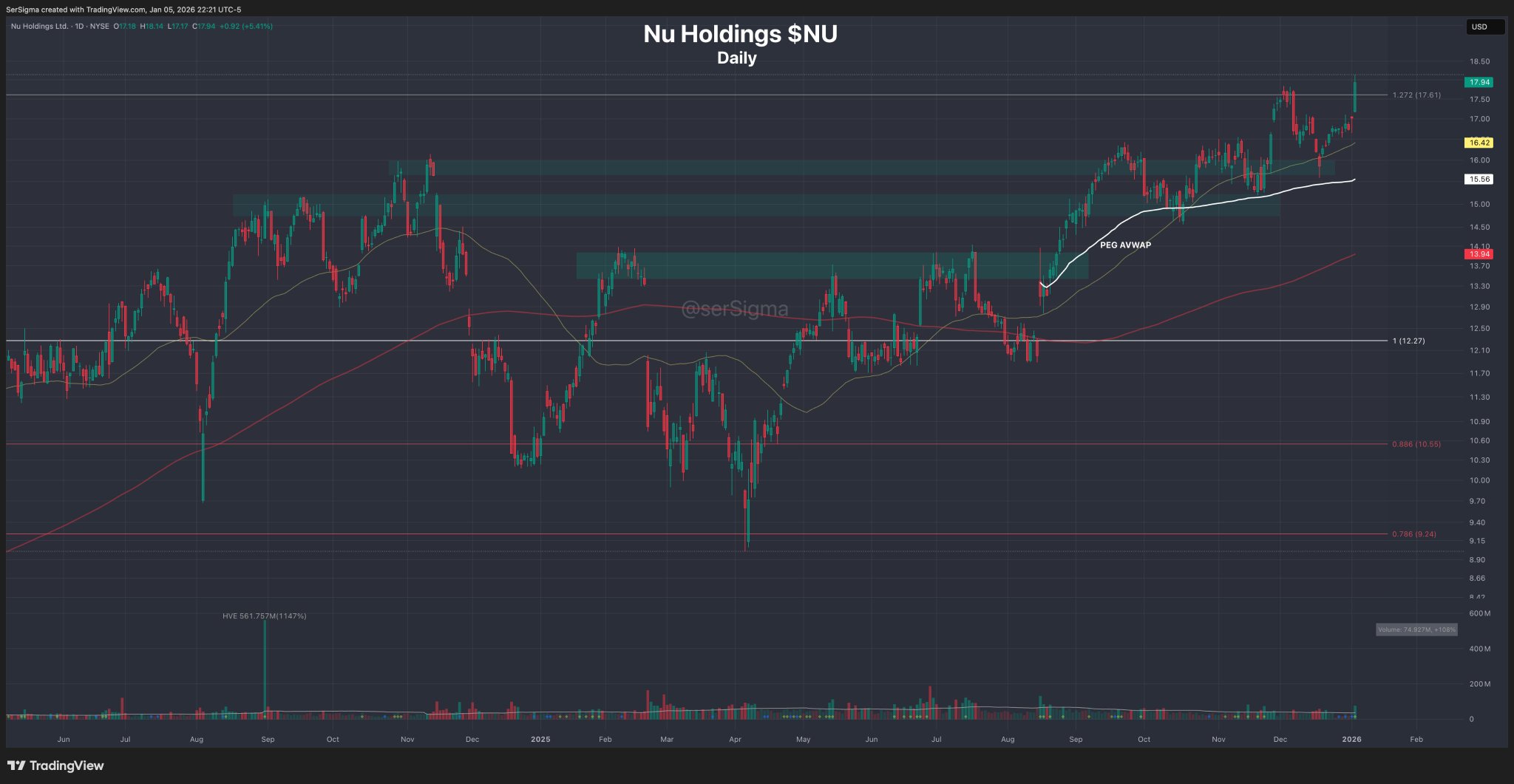Click the PEG AVWAP text annotation

(x=1125, y=245)
